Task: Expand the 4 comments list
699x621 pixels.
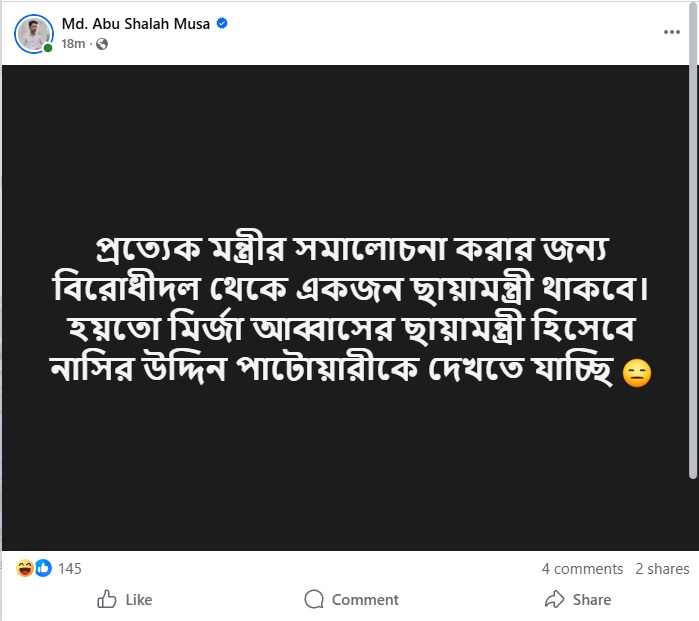Action: tap(582, 568)
